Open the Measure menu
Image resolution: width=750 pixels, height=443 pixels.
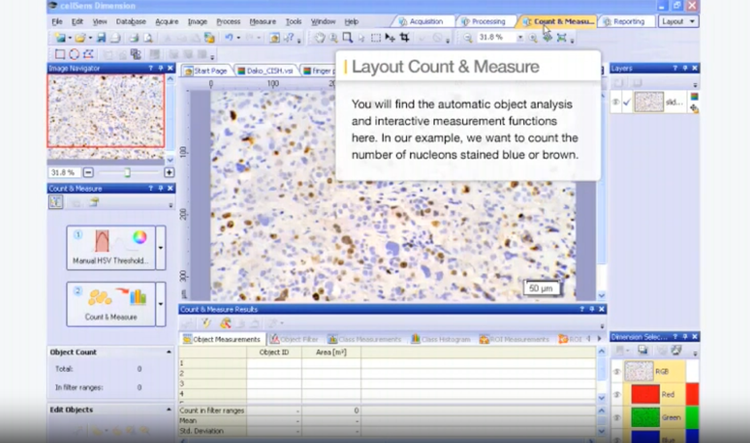click(262, 21)
